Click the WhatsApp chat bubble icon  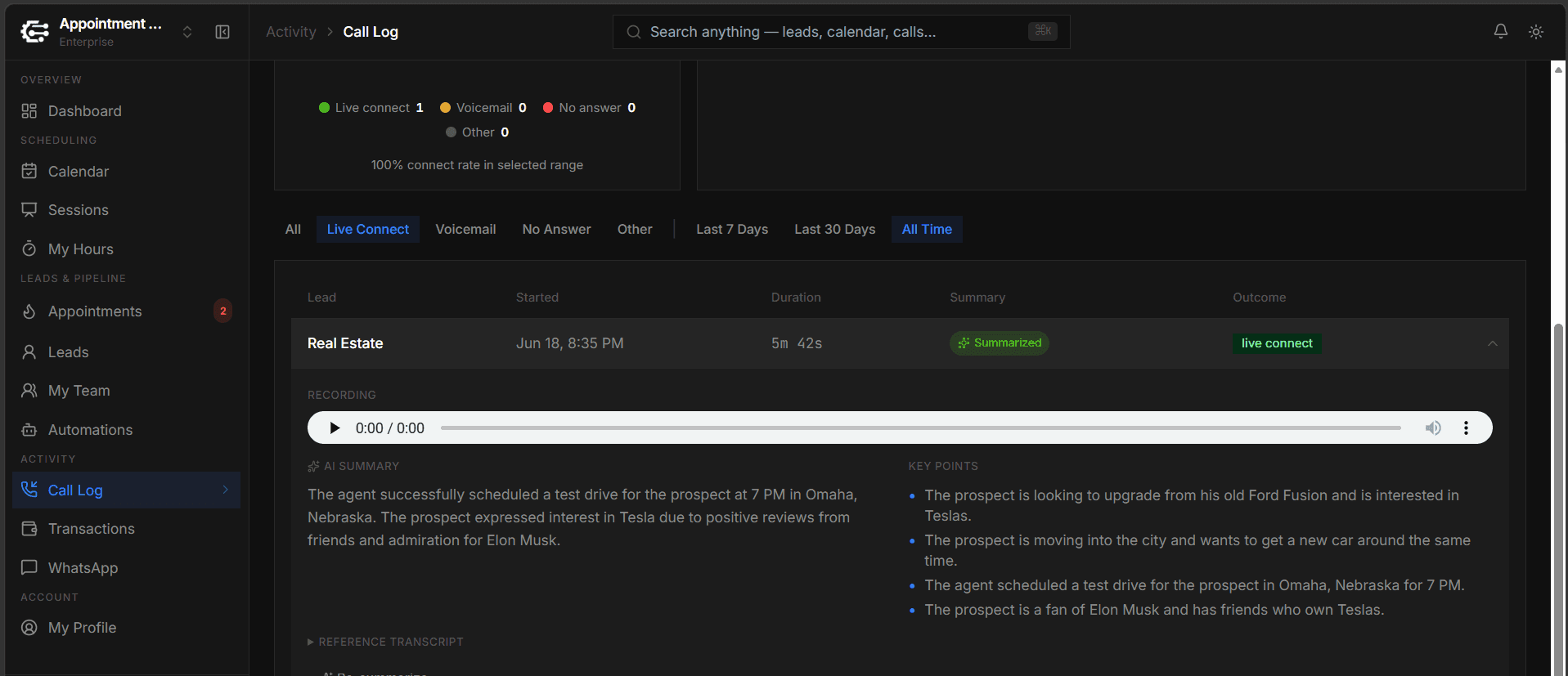29,567
